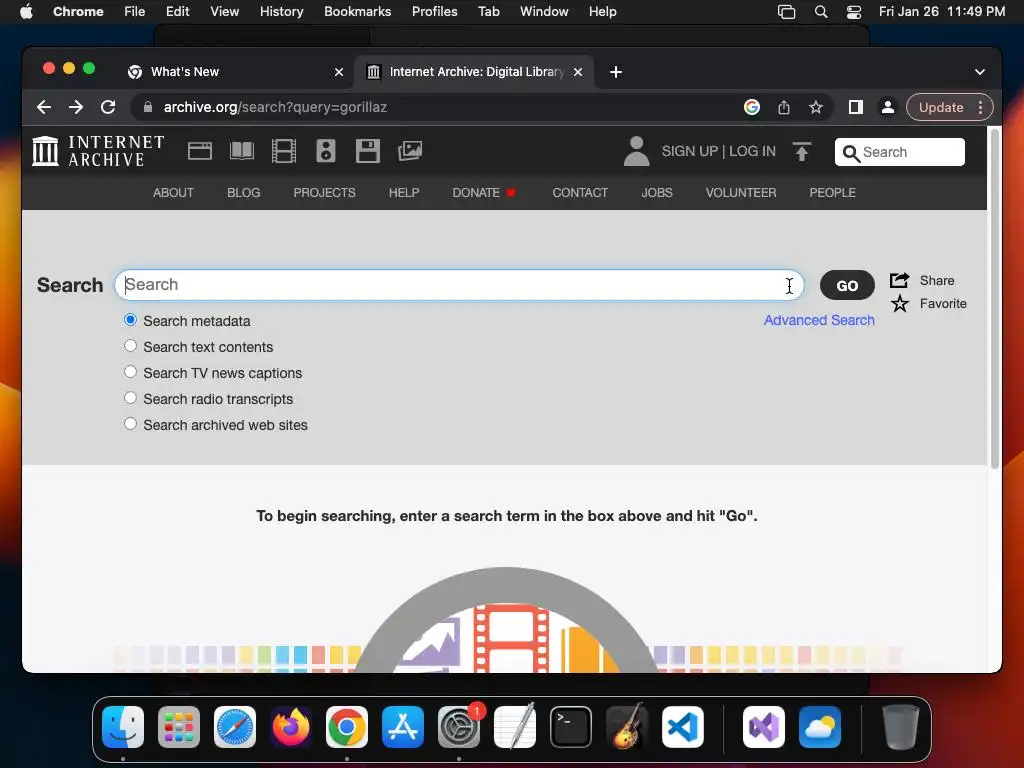Image resolution: width=1024 pixels, height=768 pixels.
Task: Expand the tab search chevron in Chrome
Action: coord(980,72)
